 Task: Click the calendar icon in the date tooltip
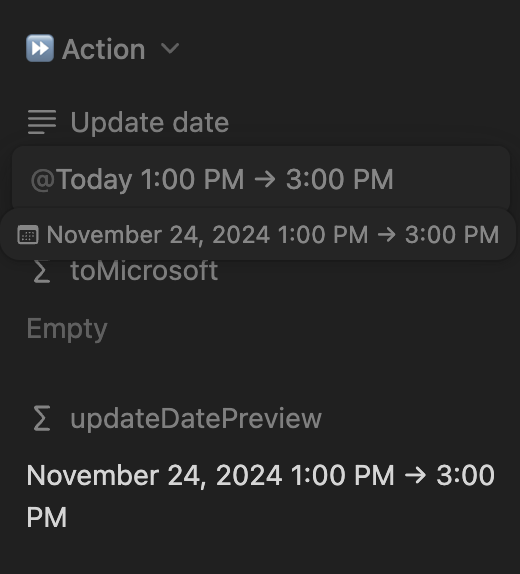28,234
